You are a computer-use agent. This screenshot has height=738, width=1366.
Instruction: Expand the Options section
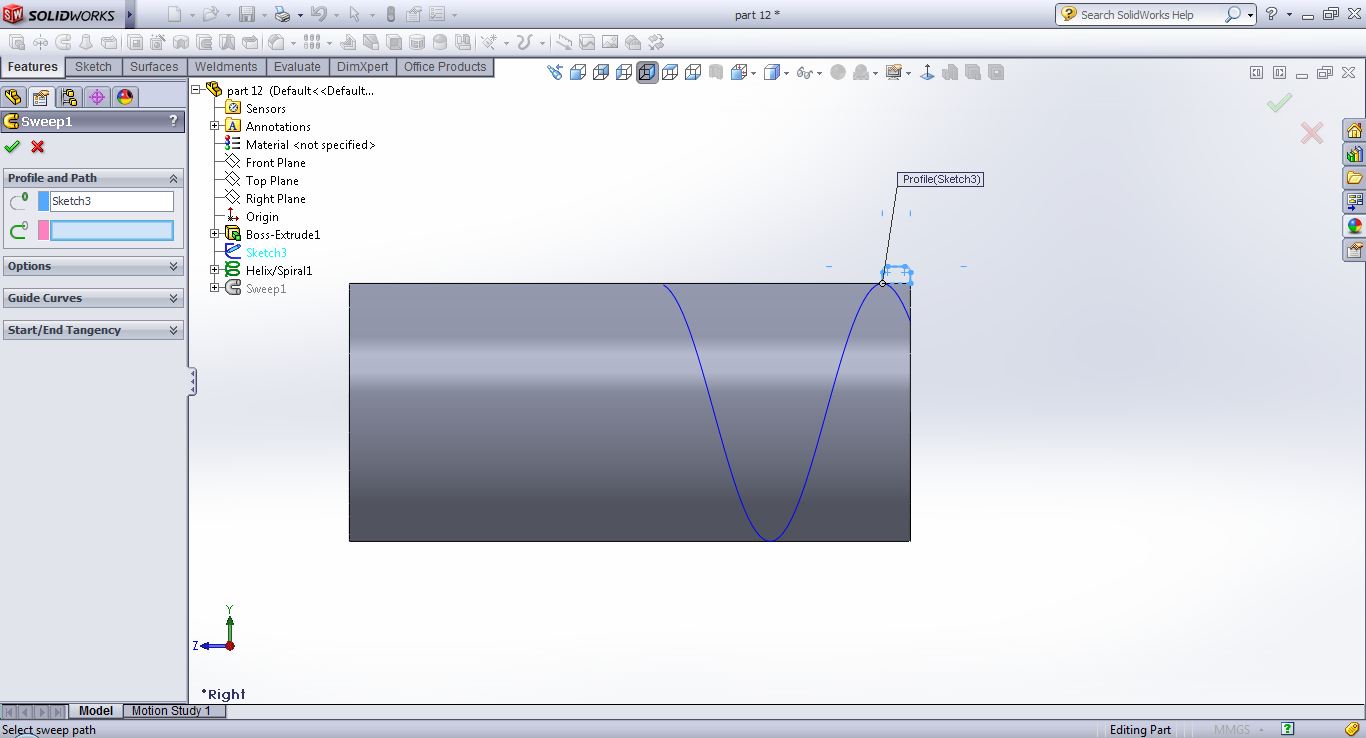point(92,266)
